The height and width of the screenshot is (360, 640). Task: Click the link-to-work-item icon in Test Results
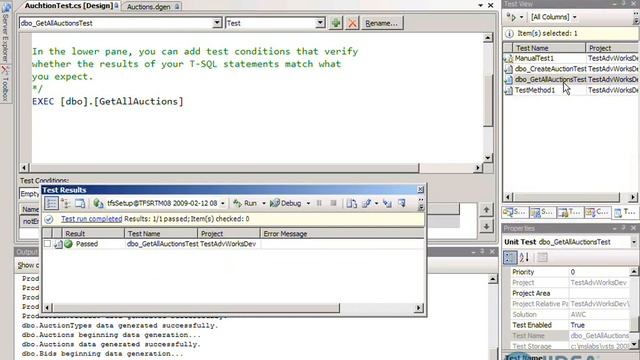pos(387,203)
